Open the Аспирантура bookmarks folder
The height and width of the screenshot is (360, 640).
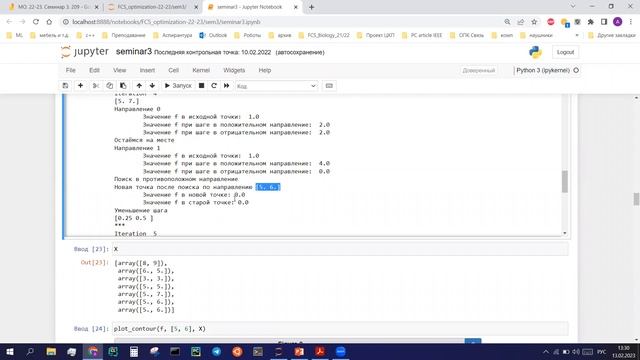click(x=172, y=36)
